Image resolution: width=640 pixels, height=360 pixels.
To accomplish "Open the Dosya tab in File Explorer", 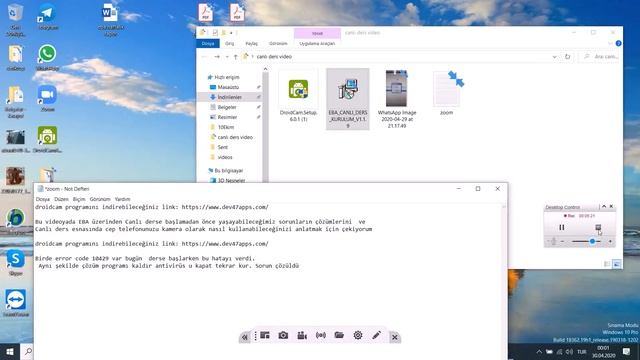I will tap(208, 43).
